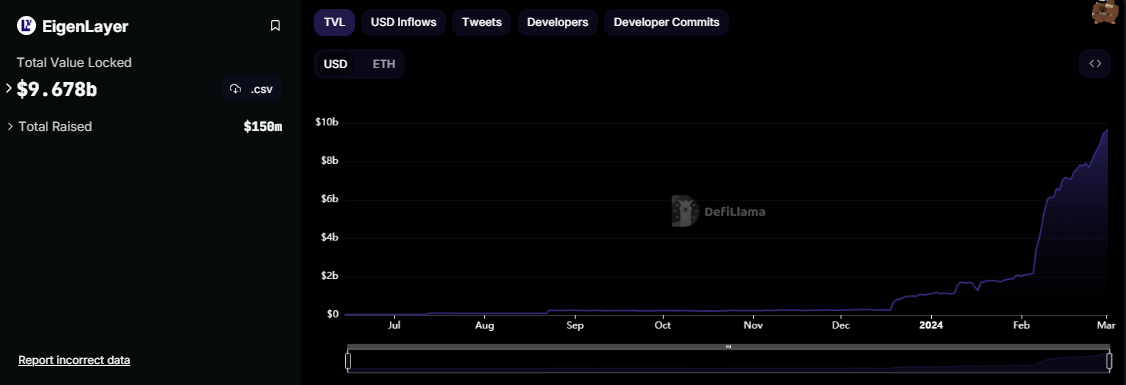The height and width of the screenshot is (385, 1126).
Task: Click the $9.678b TVL value
Action: (x=57, y=90)
